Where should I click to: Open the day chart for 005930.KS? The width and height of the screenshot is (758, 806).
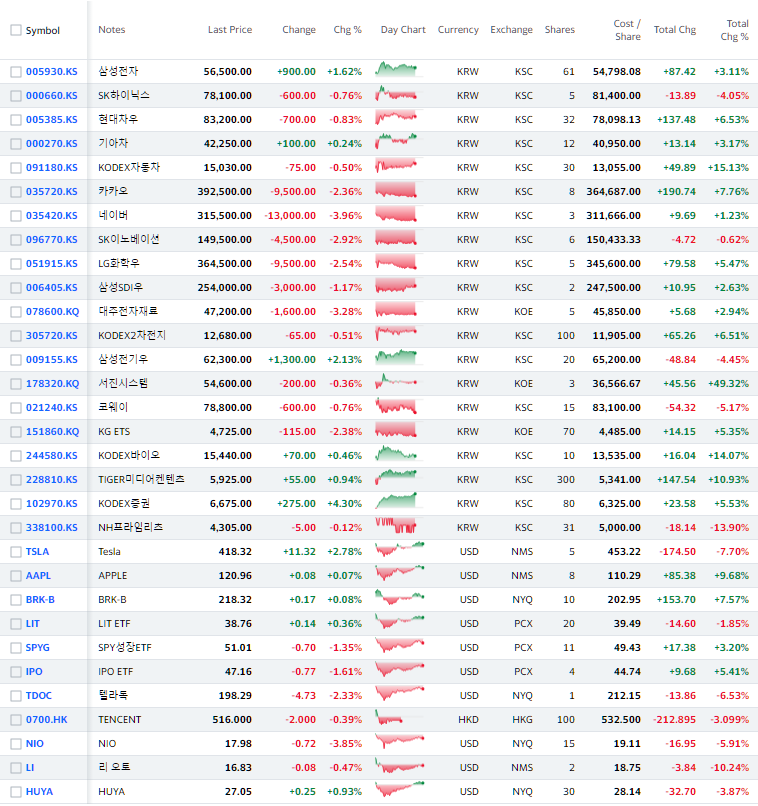(399, 70)
